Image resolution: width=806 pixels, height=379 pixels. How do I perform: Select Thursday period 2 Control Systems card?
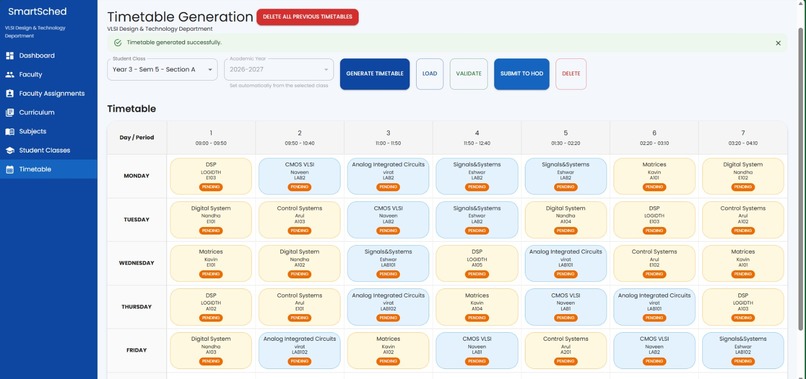[299, 307]
